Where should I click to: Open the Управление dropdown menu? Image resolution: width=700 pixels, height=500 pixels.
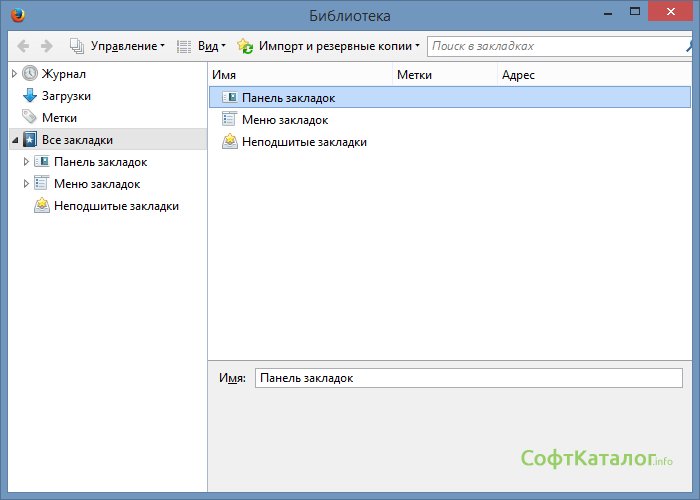118,46
